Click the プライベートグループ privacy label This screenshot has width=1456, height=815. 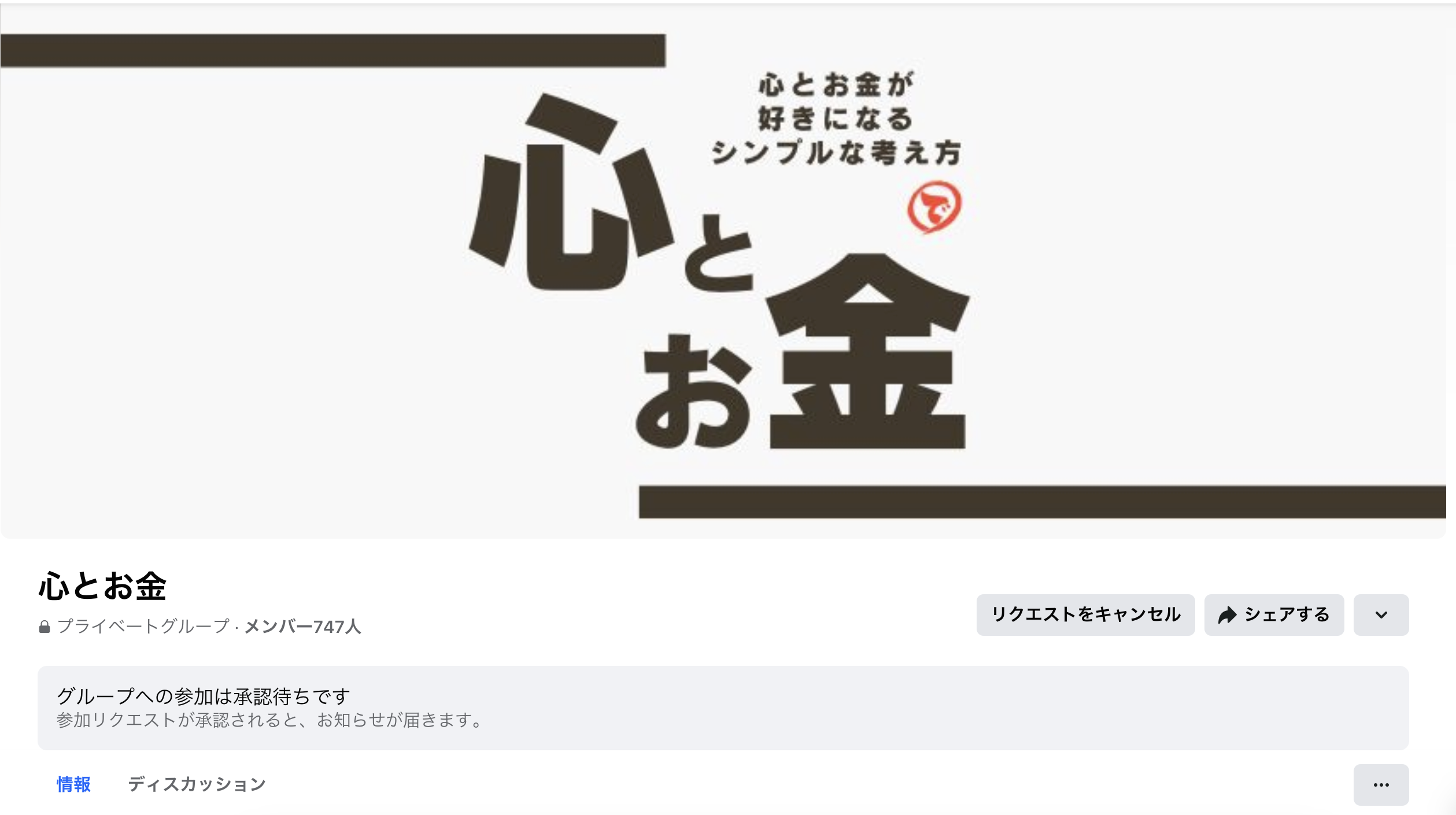[x=143, y=627]
